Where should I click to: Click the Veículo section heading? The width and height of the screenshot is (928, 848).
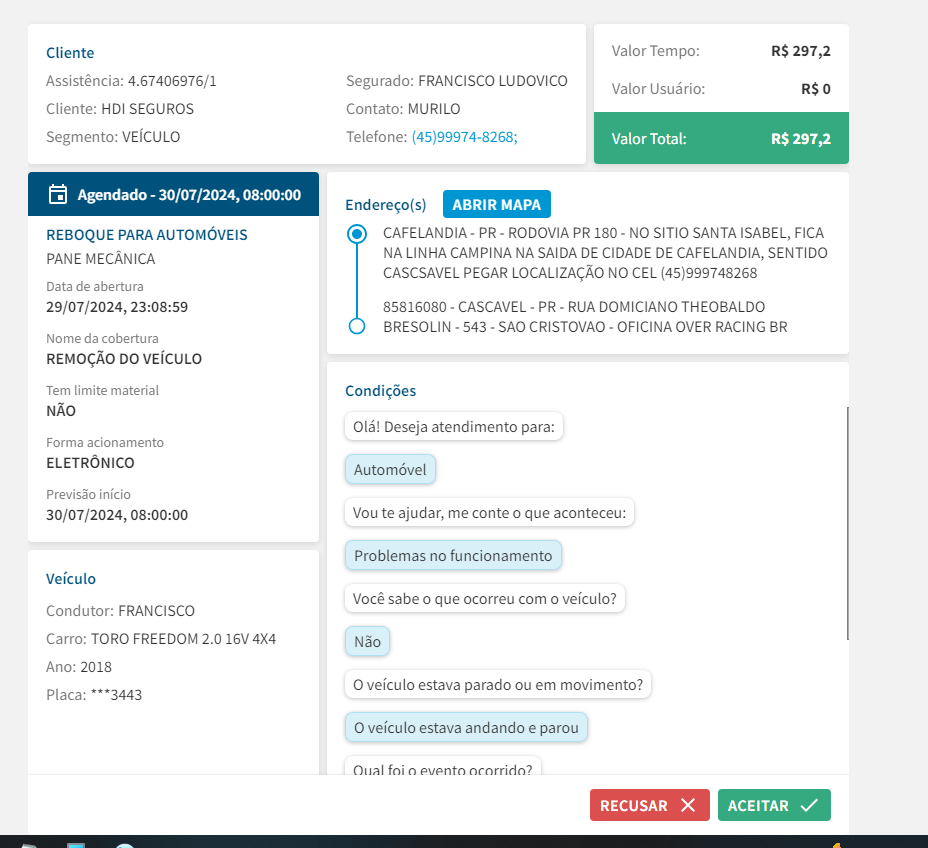(x=71, y=578)
